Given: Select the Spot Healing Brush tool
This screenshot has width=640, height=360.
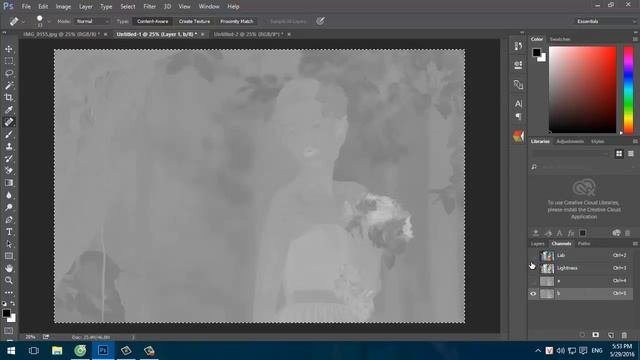Looking at the screenshot, I should pyautogui.click(x=9, y=122).
